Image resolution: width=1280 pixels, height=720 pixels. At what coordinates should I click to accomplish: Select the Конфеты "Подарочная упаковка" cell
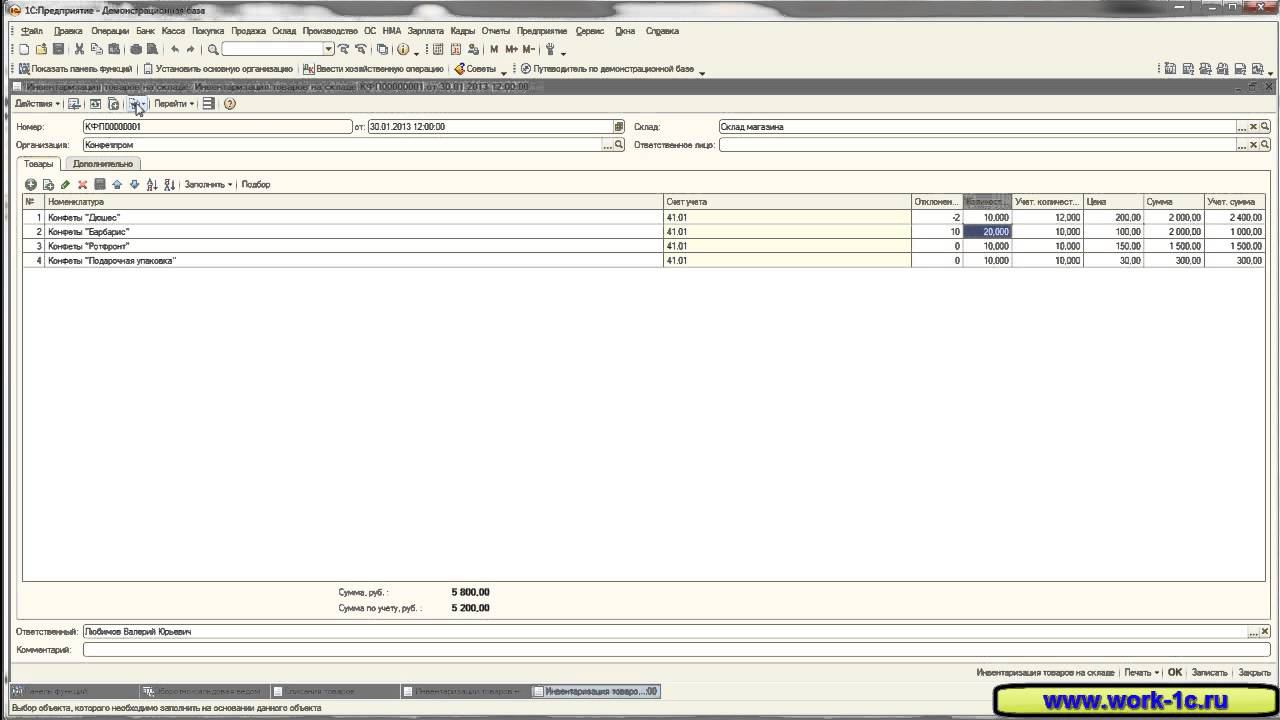click(355, 261)
